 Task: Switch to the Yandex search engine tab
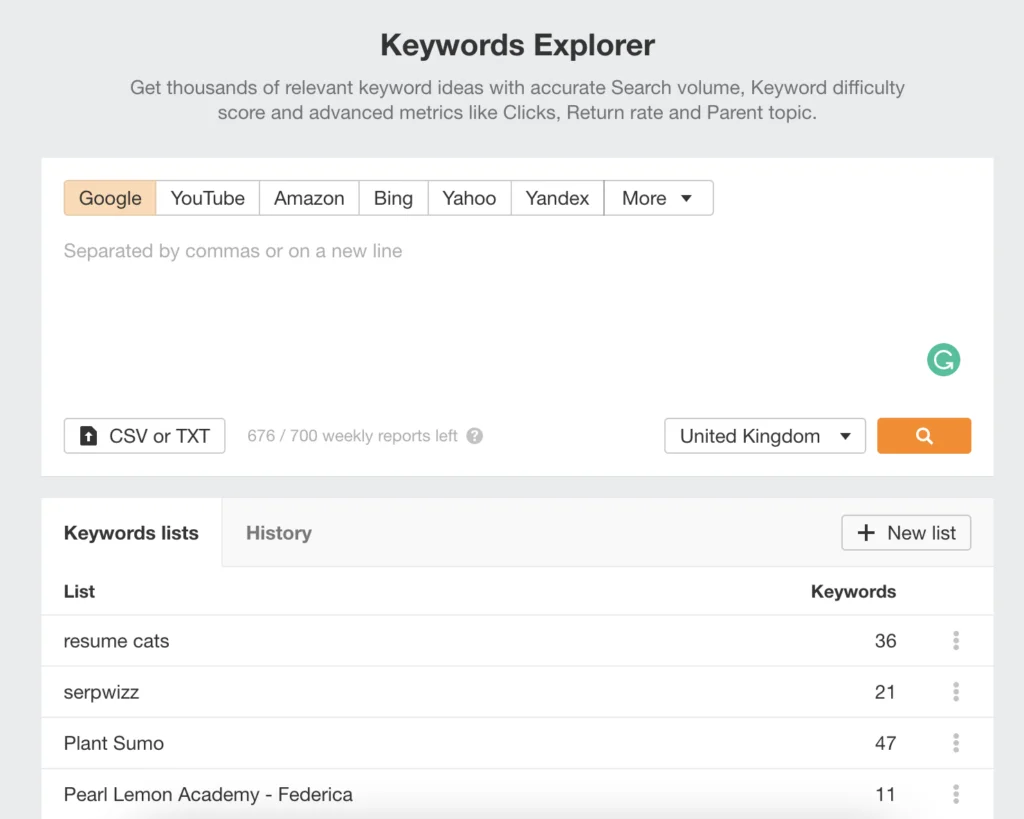coord(557,198)
